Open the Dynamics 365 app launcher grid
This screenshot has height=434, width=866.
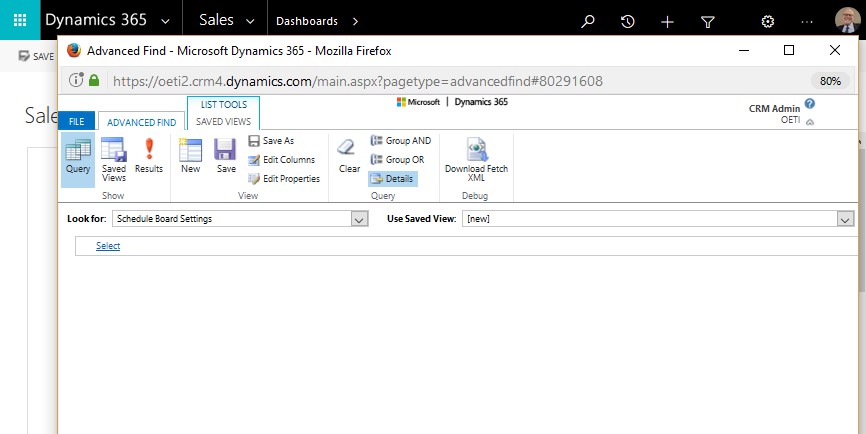(x=20, y=20)
